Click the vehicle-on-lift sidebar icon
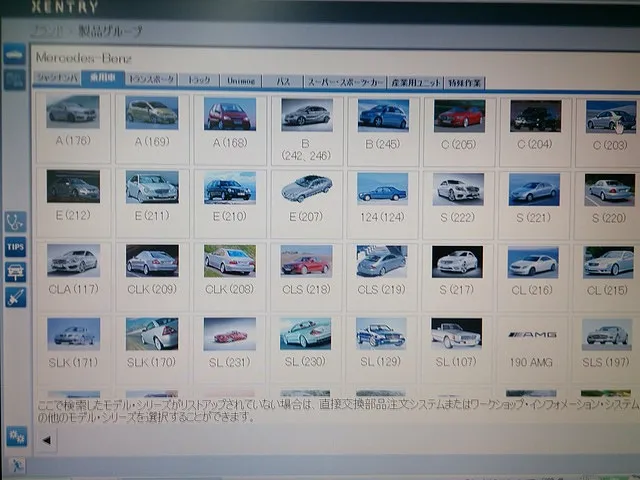The width and height of the screenshot is (640, 480). [16, 272]
